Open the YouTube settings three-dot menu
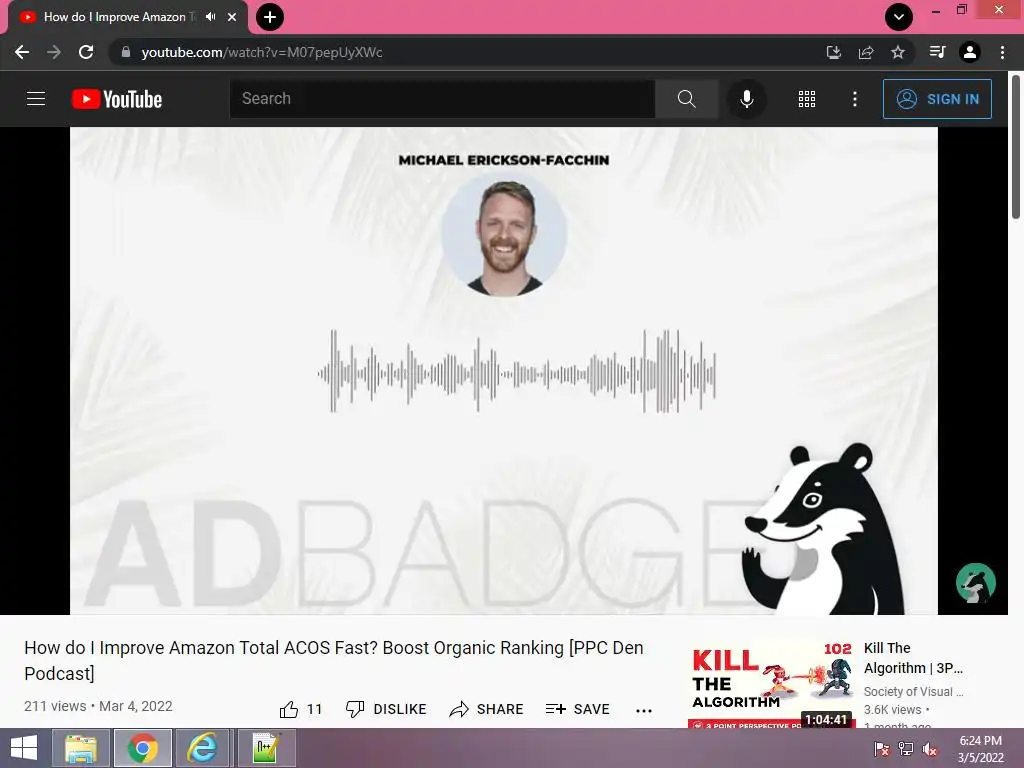This screenshot has height=768, width=1024. 854,99
